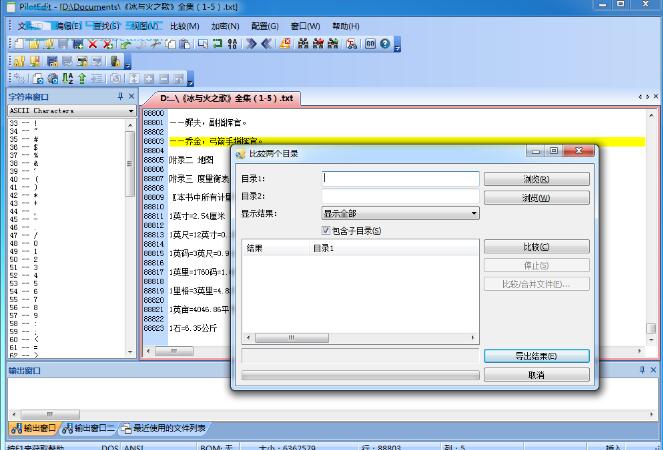Select the '48 -- 0' character row
Screen dimensions: 663x450
click(67, 243)
